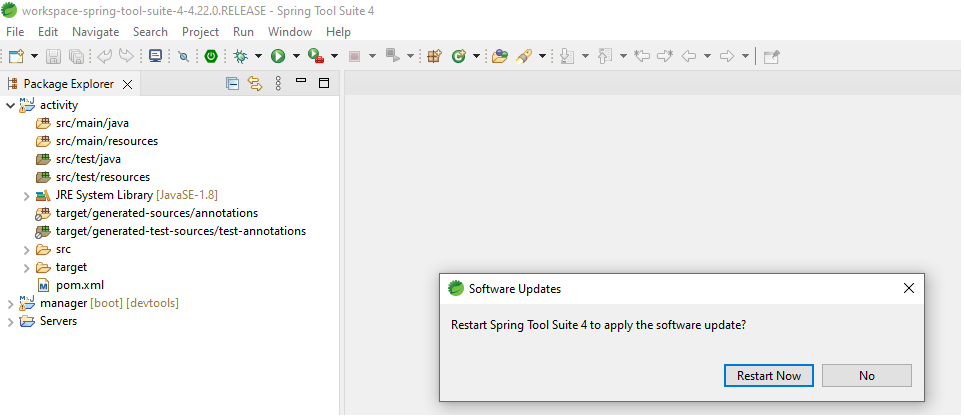Open the Run play icon's dropdown arrow
The width and height of the screenshot is (964, 417).
(x=296, y=56)
